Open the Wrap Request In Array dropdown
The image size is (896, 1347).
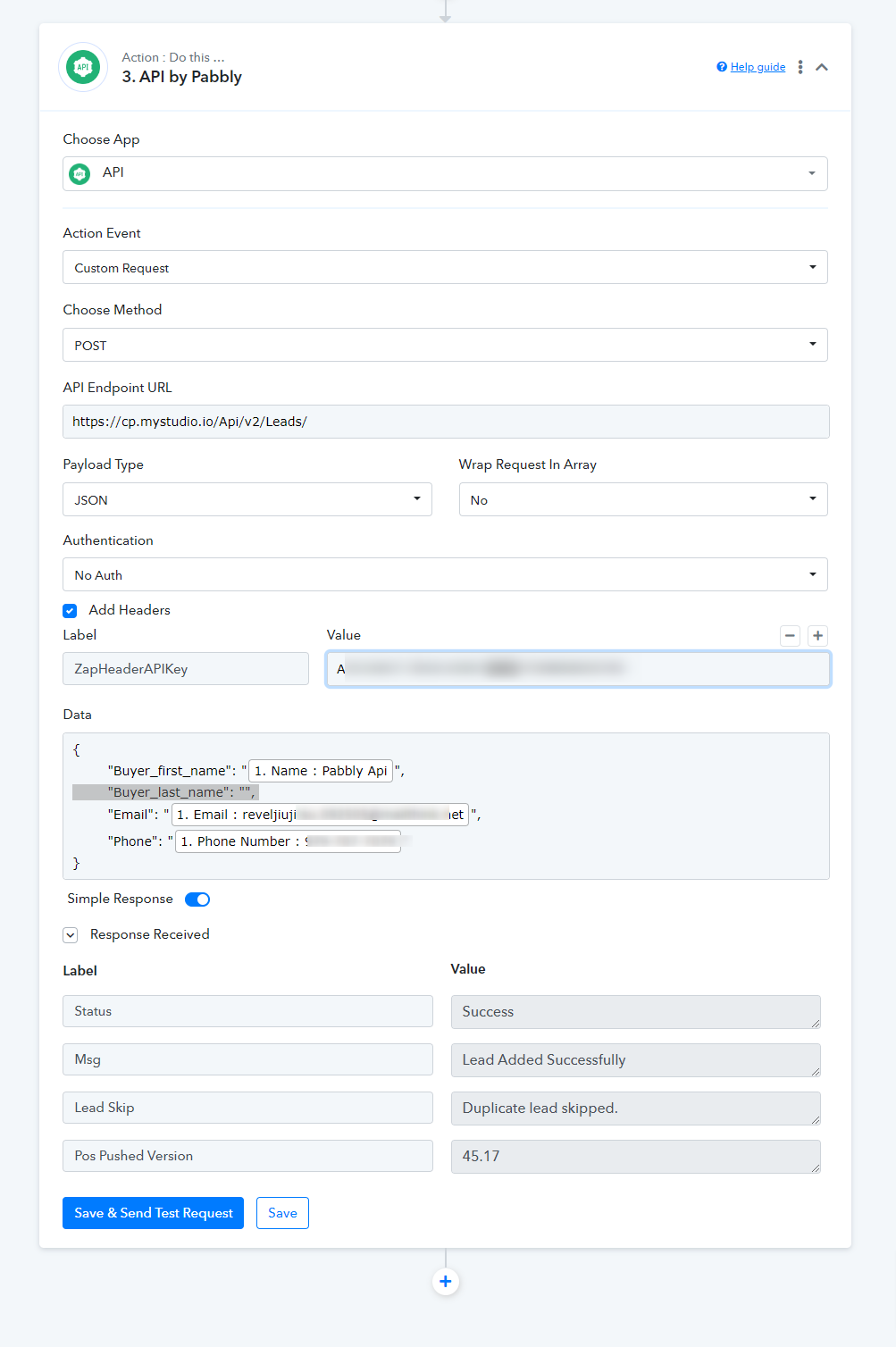pos(643,499)
